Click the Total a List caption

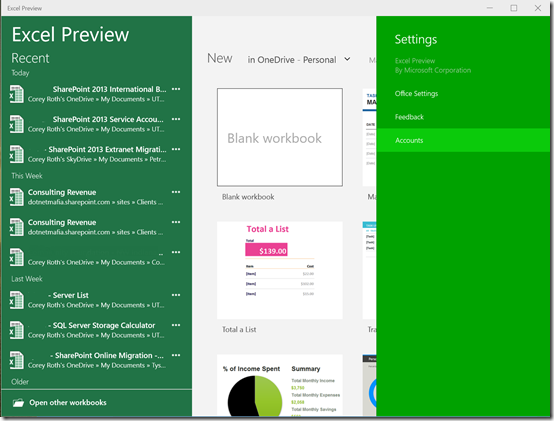[239, 330]
